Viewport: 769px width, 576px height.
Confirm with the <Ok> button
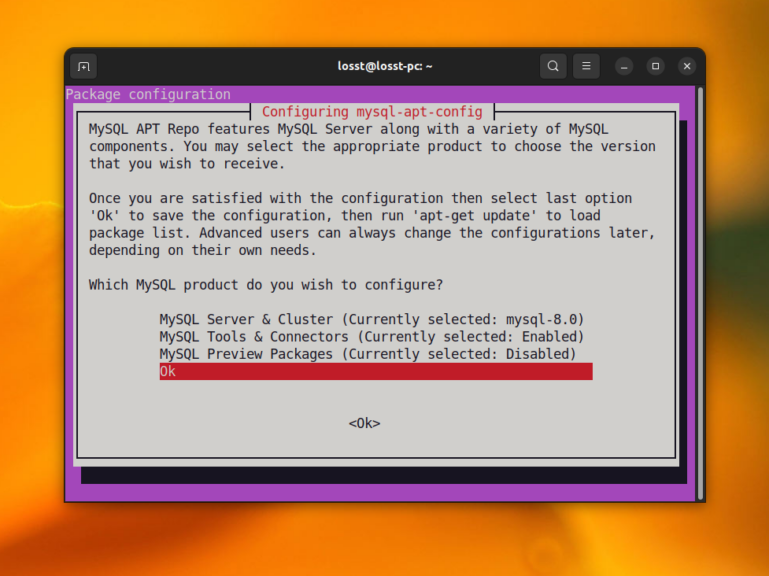[x=364, y=423]
